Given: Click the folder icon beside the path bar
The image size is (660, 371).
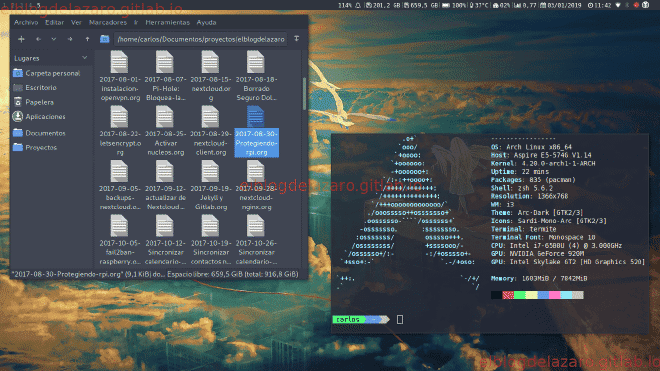Looking at the screenshot, I should 104,39.
